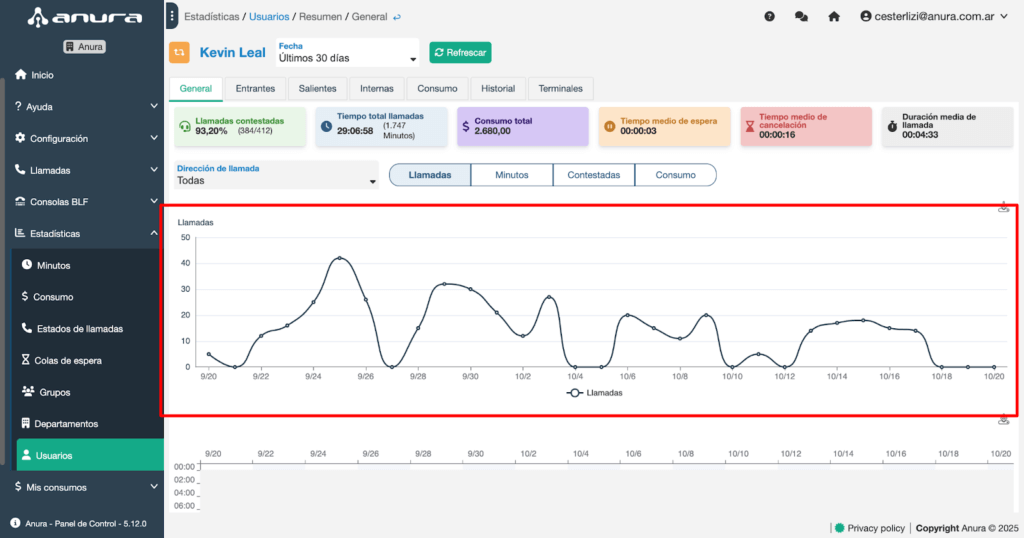Toggle the Llamadas series in chart legend
The height and width of the screenshot is (538, 1024).
(594, 393)
